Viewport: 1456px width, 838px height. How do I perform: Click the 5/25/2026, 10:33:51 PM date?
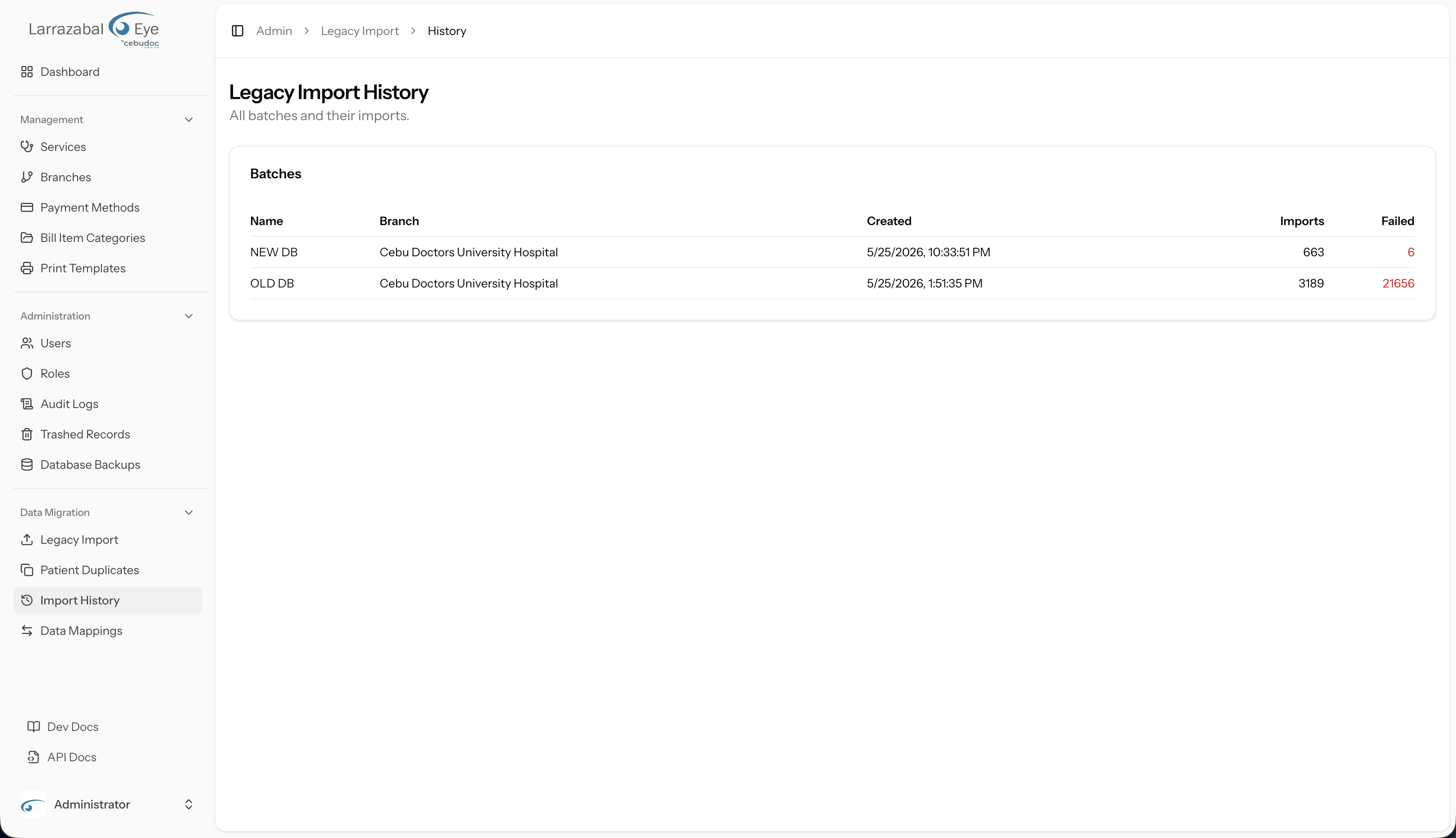[928, 252]
